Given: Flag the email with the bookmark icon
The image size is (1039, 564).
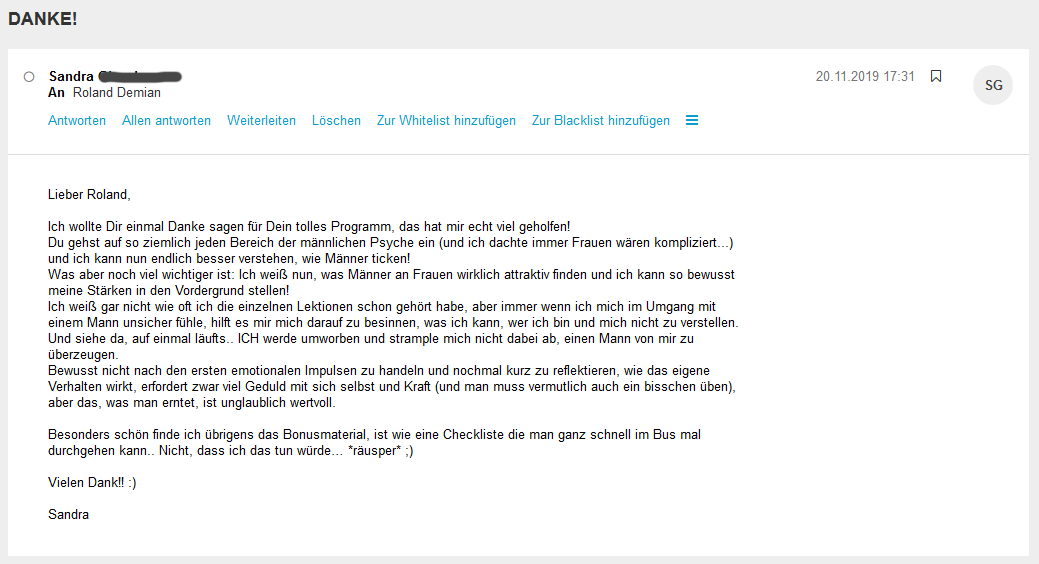Looking at the screenshot, I should click(936, 76).
